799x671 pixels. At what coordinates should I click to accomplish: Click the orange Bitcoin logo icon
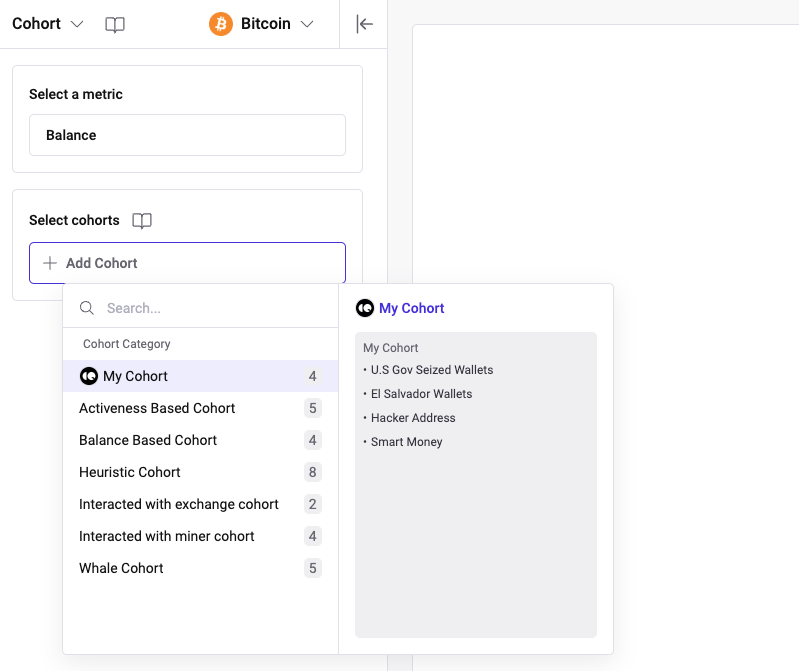pyautogui.click(x=221, y=24)
